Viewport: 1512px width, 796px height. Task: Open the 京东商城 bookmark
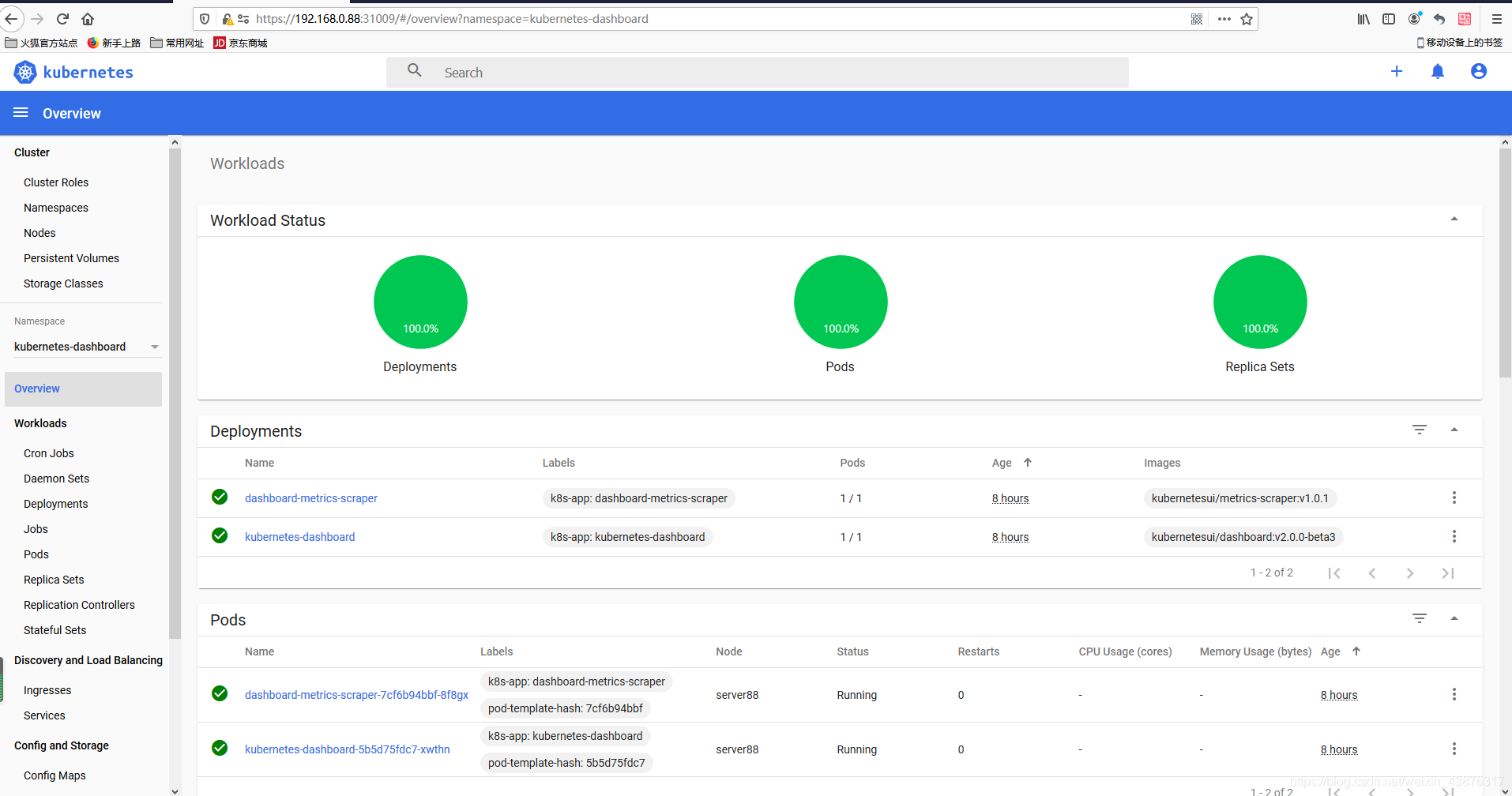(240, 43)
